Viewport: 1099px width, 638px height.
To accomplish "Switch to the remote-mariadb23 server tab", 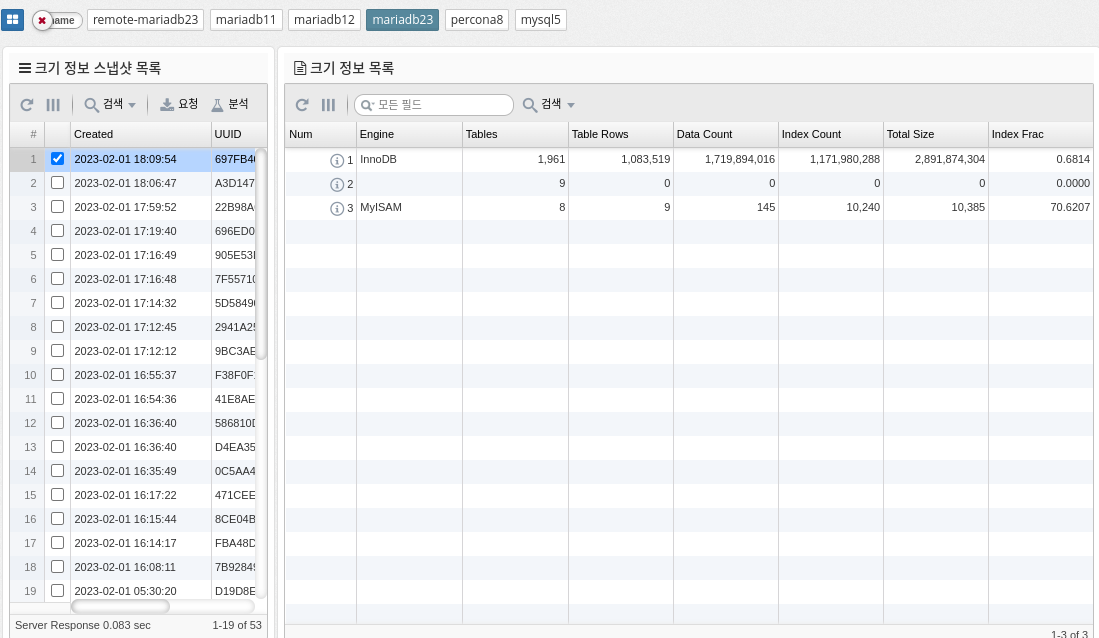I will pos(145,20).
